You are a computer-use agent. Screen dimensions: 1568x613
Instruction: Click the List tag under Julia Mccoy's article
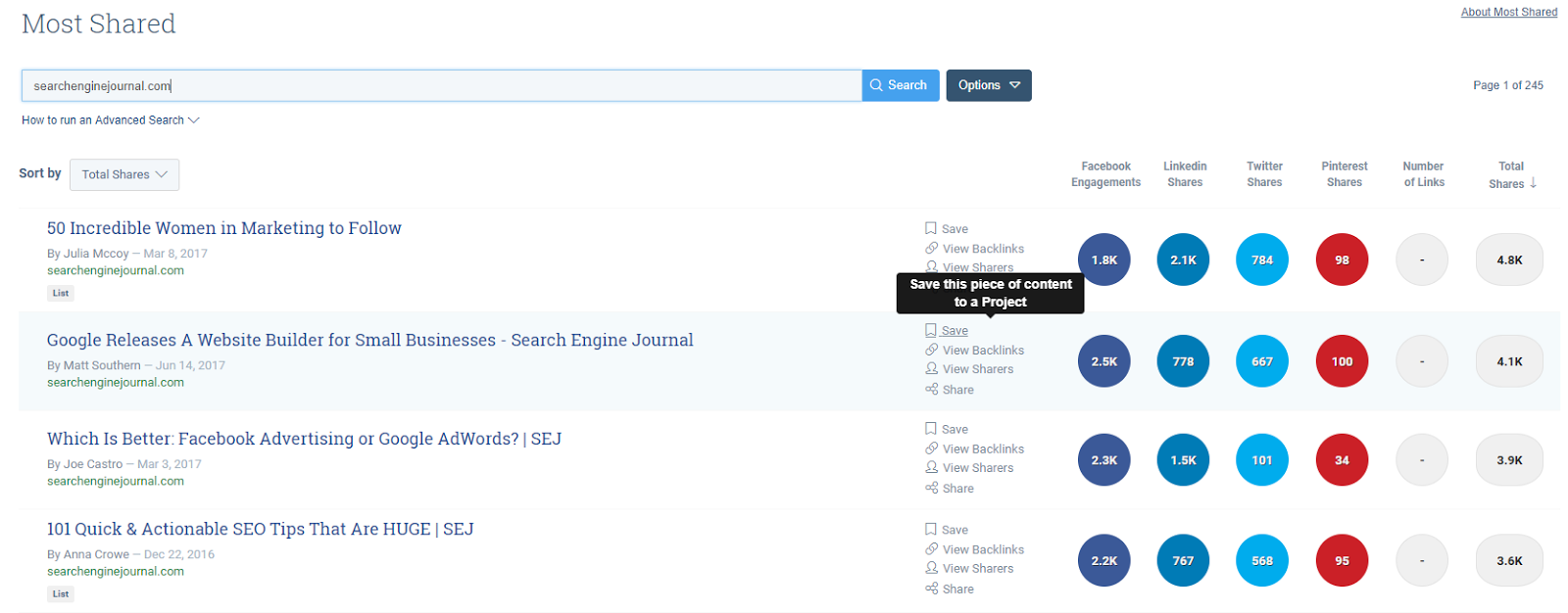(x=61, y=293)
